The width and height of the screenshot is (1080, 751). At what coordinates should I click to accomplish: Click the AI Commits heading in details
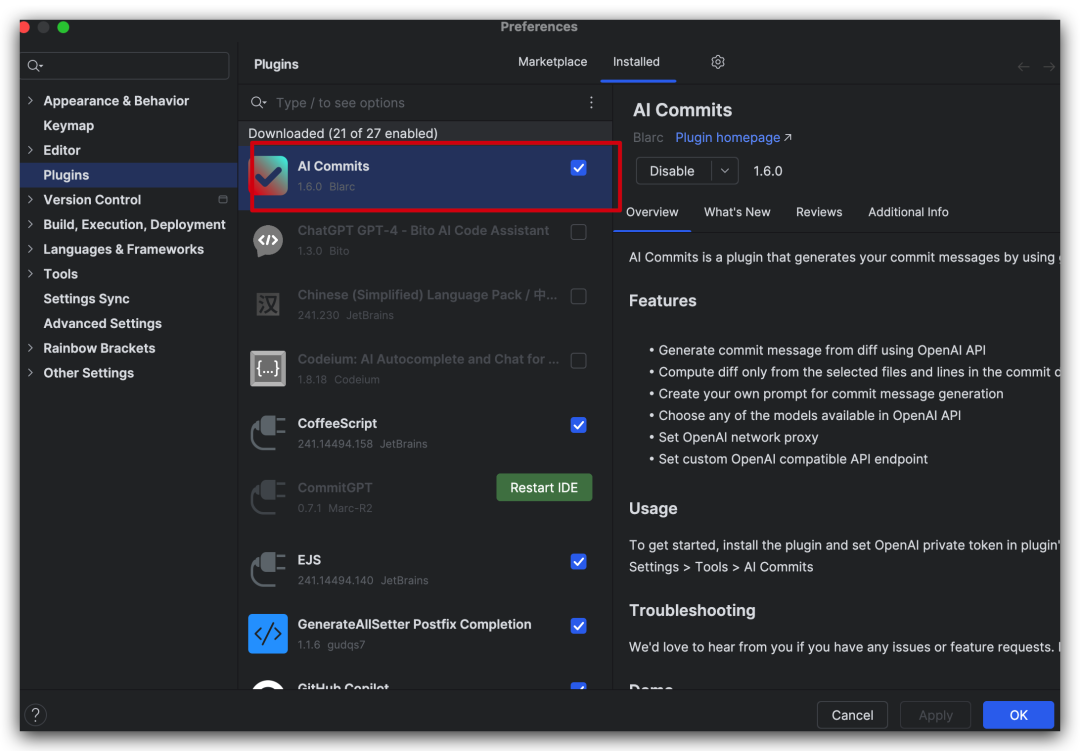click(682, 110)
